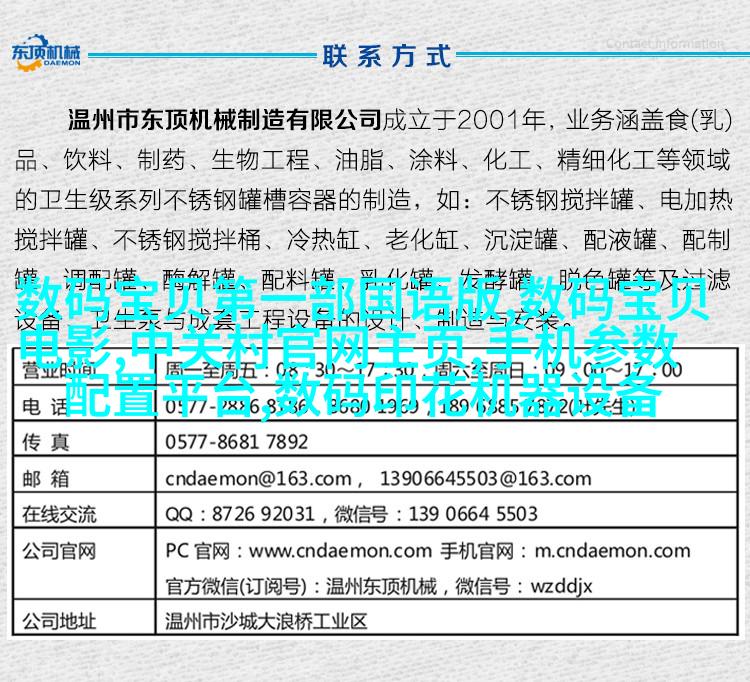Click the text 成立于2001年
Viewport: 750px width, 682px height.
(464, 120)
